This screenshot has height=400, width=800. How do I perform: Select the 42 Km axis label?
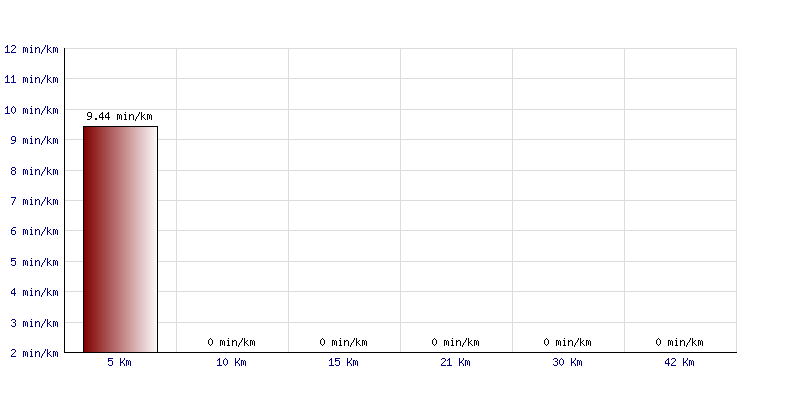click(x=679, y=362)
